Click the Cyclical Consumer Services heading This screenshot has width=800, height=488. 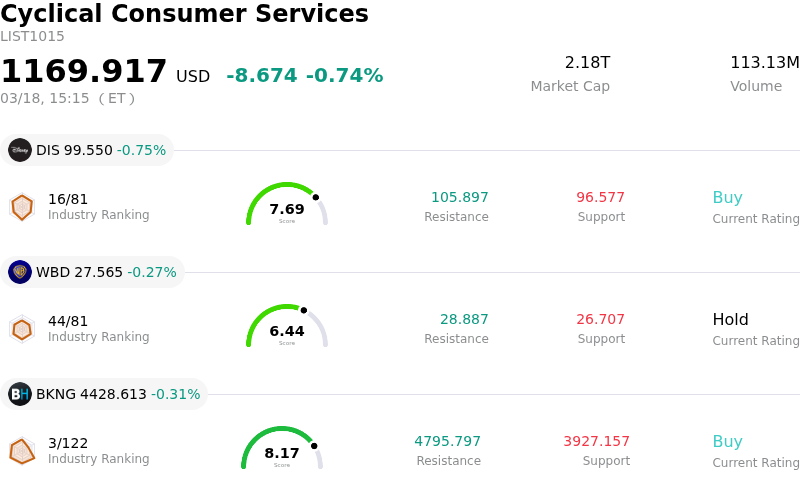[184, 14]
